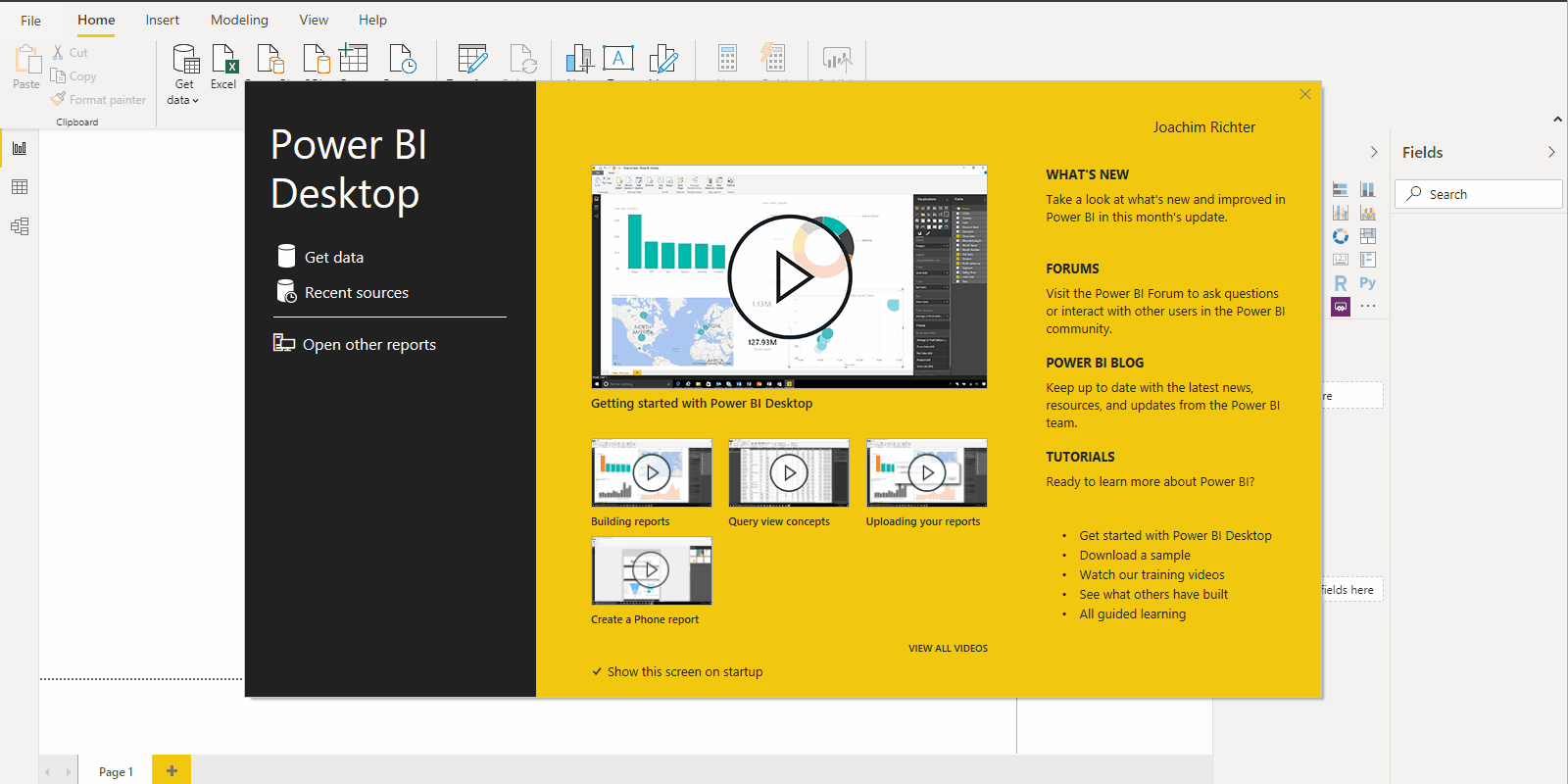Collapse the ribbon with the up caret
Image resolution: width=1568 pixels, height=784 pixels.
[x=1558, y=120]
